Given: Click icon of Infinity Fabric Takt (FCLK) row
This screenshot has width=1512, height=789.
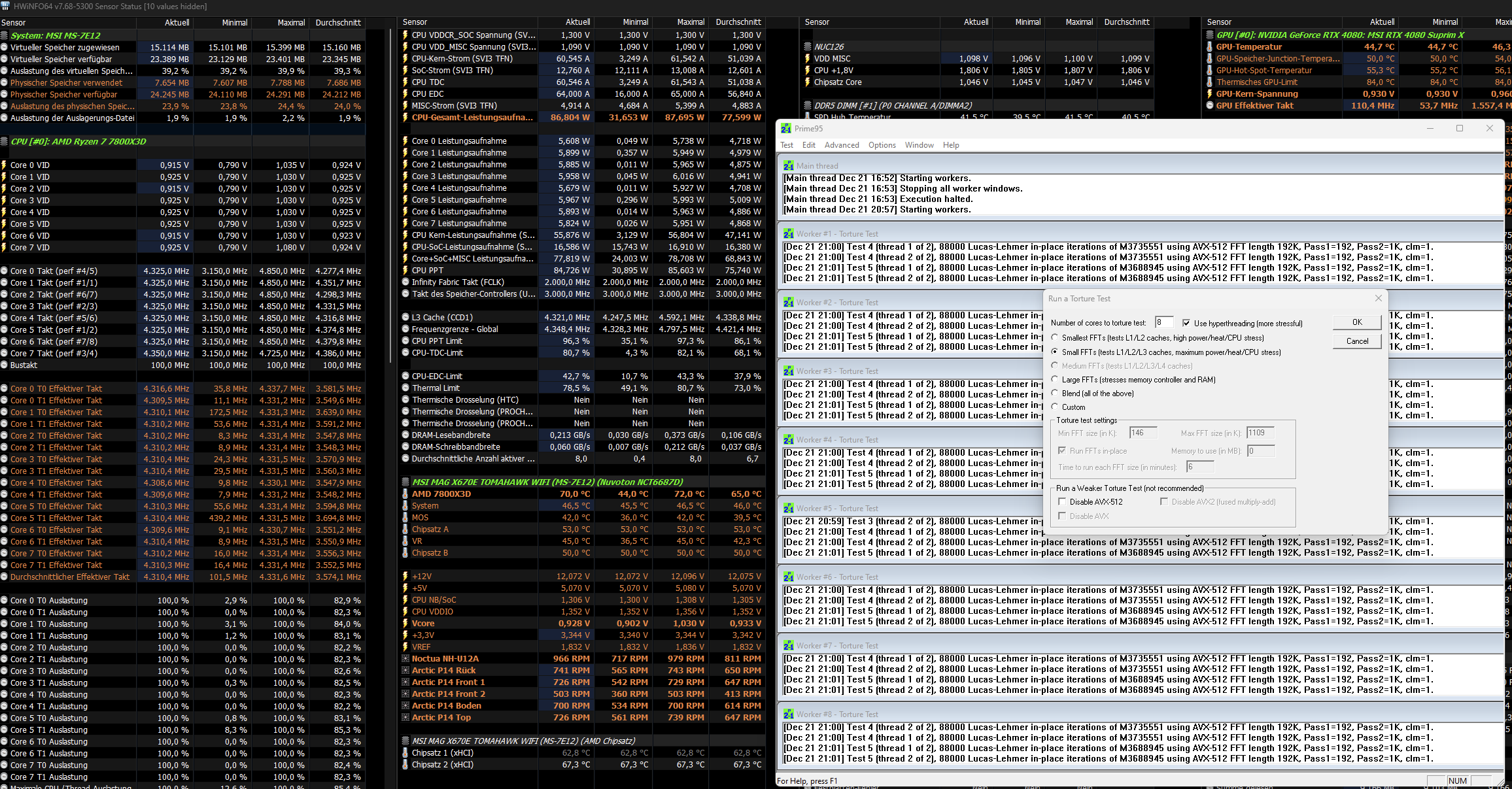Looking at the screenshot, I should (x=405, y=282).
